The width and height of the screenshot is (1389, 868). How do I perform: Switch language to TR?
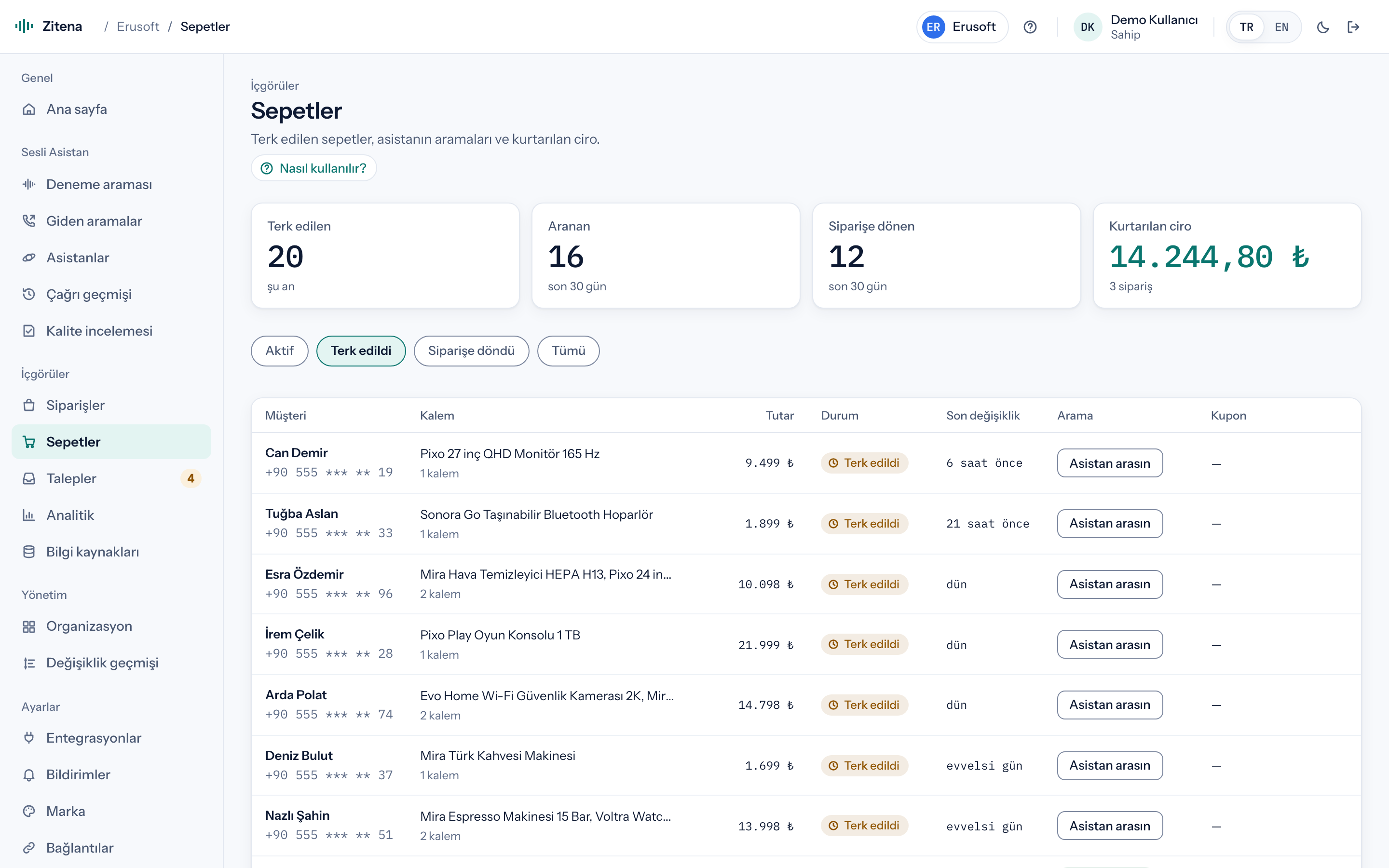(1246, 27)
